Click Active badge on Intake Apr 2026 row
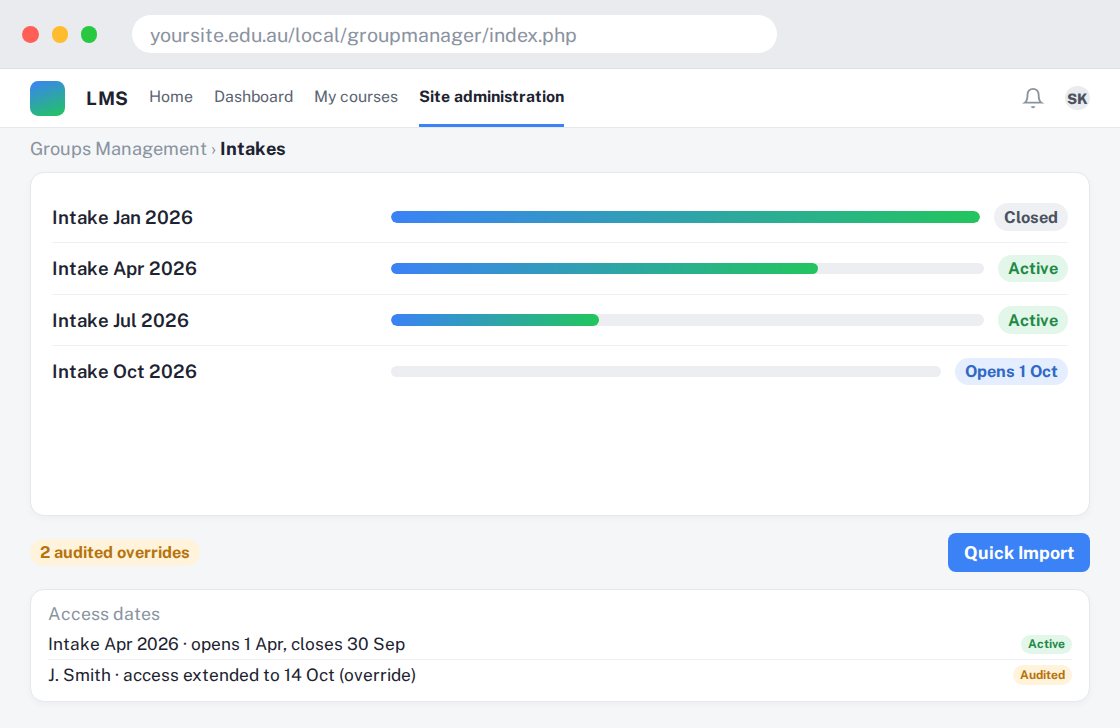Viewport: 1120px width, 728px height. pyautogui.click(x=1033, y=269)
